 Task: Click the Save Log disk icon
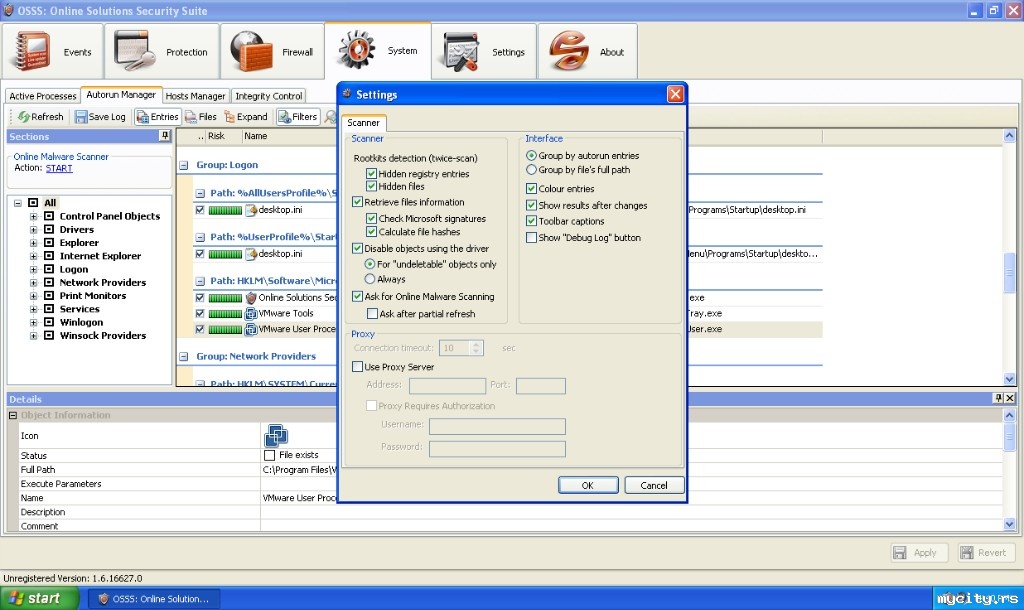click(81, 117)
